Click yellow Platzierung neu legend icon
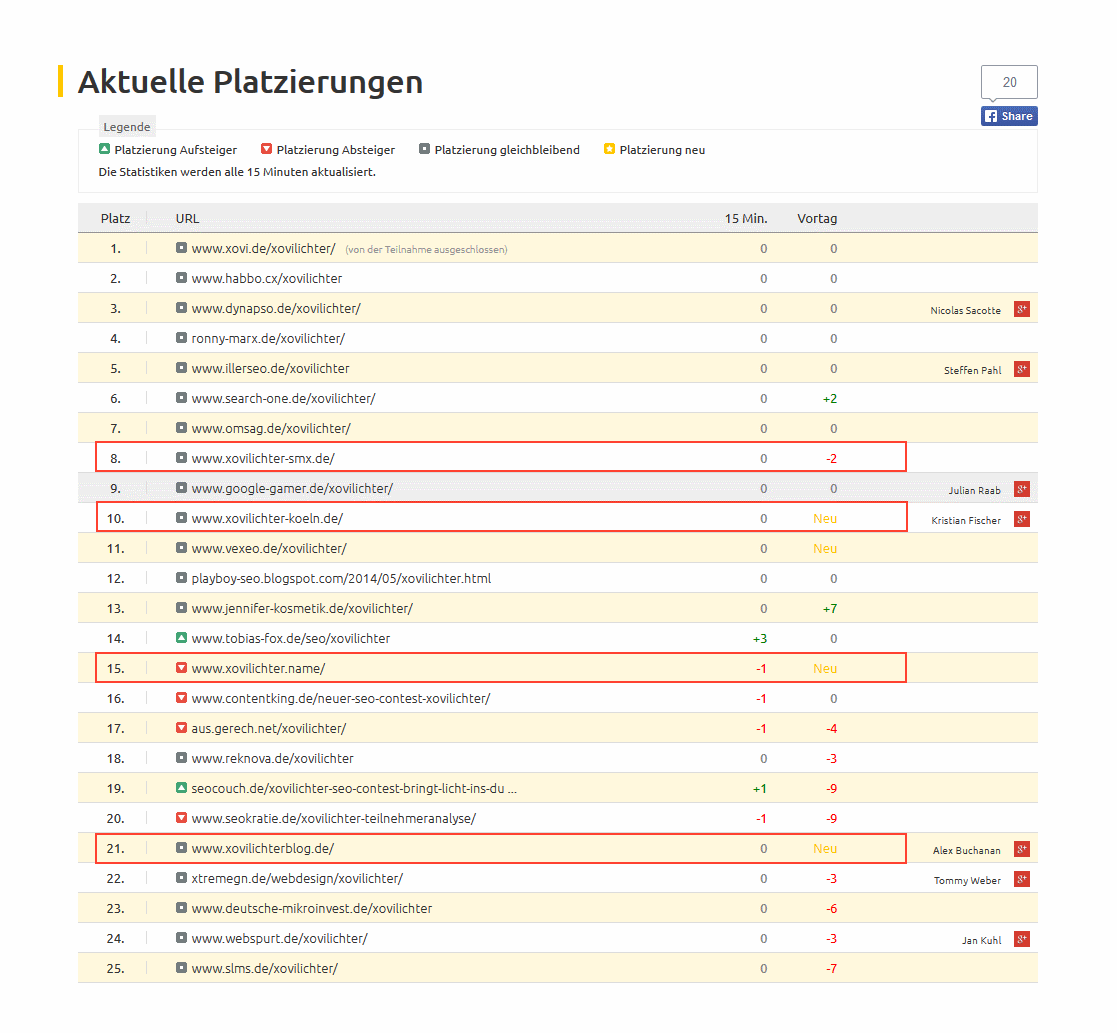Image resolution: width=1117 pixels, height=1033 pixels. point(609,149)
